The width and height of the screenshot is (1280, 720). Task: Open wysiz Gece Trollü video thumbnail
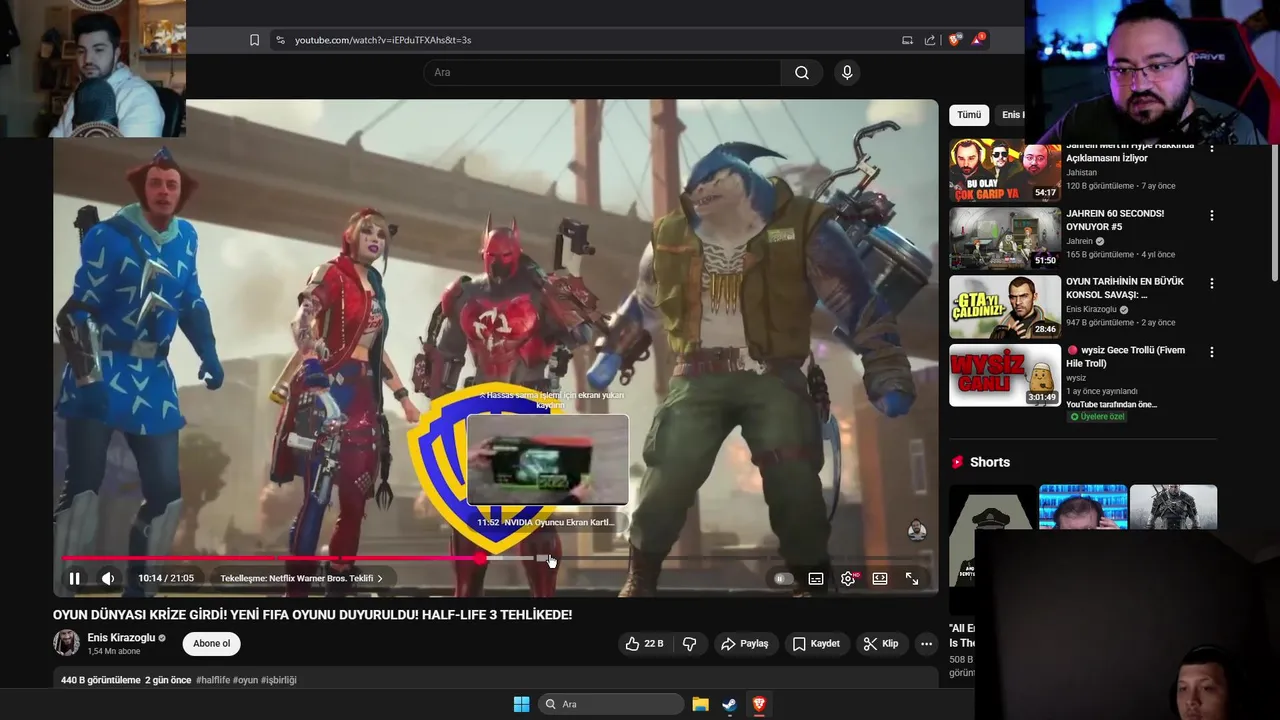(1005, 375)
